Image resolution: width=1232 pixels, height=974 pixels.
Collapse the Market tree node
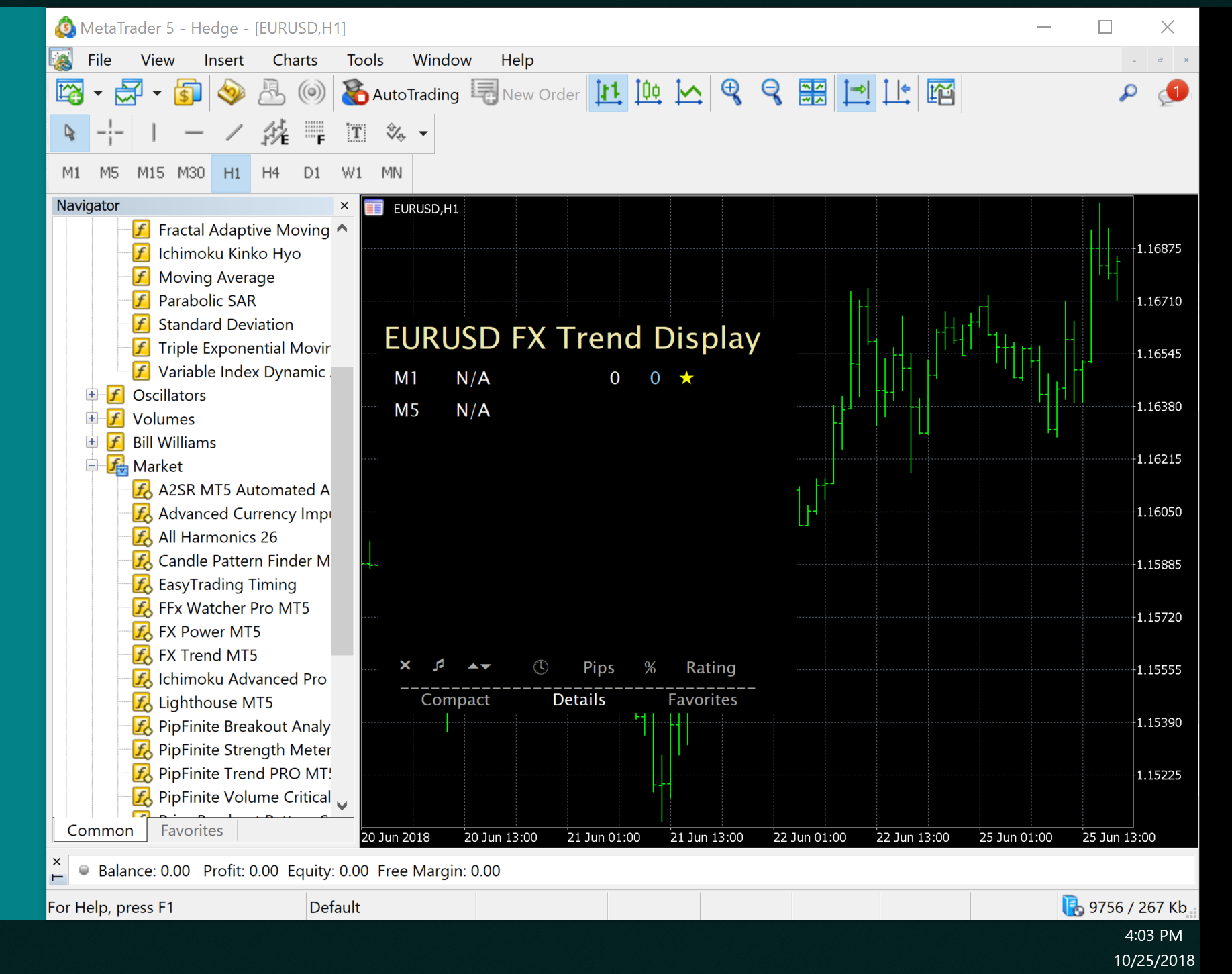(x=92, y=466)
